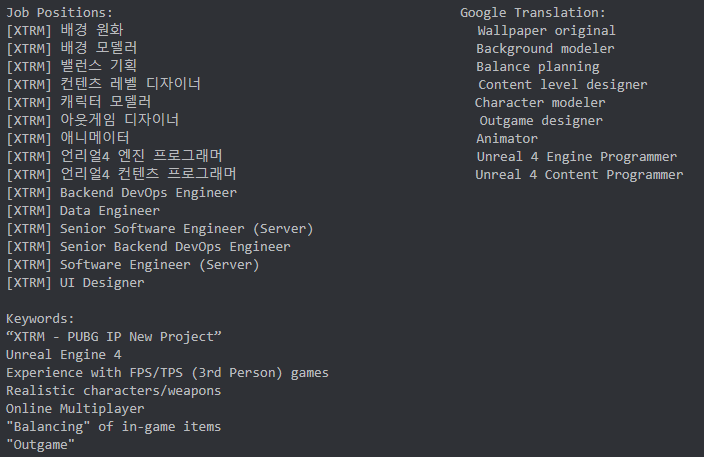
Task: Click the "Balance planning" translation
Action: pos(537,66)
